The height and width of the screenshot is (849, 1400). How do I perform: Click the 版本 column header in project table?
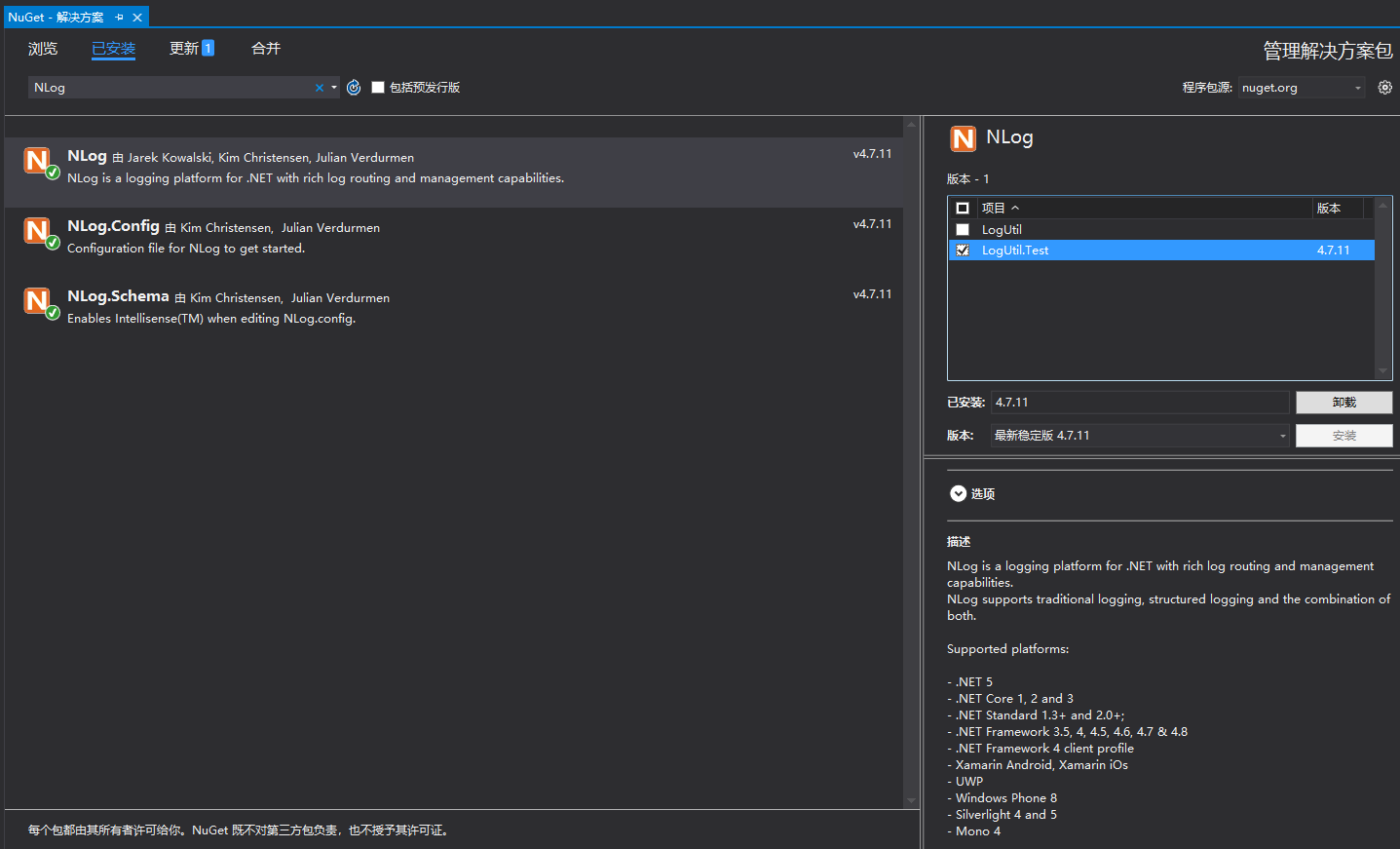(1329, 208)
